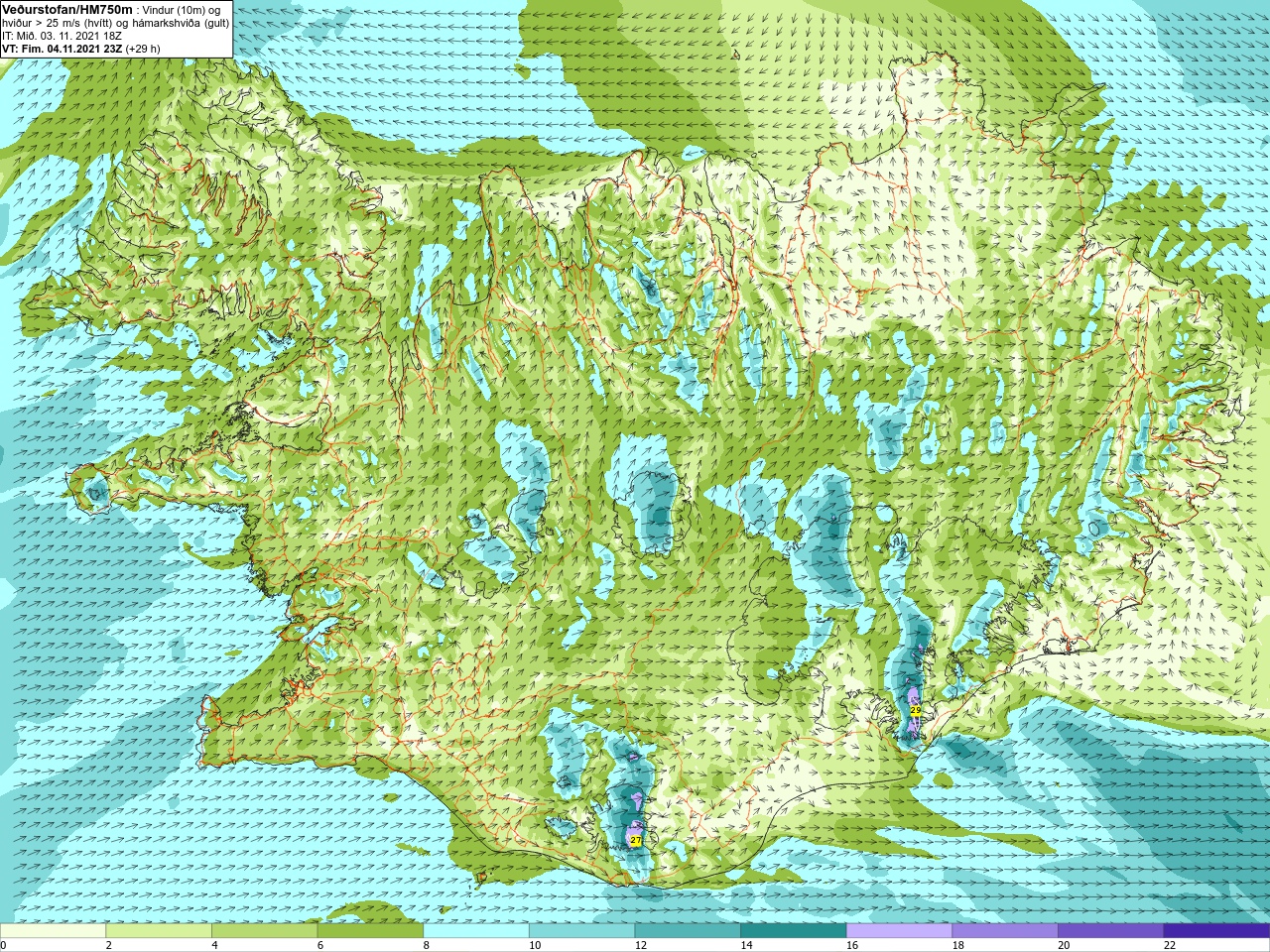
Task: Click the yellow gust marker labeled 29
Action: pyautogui.click(x=916, y=710)
